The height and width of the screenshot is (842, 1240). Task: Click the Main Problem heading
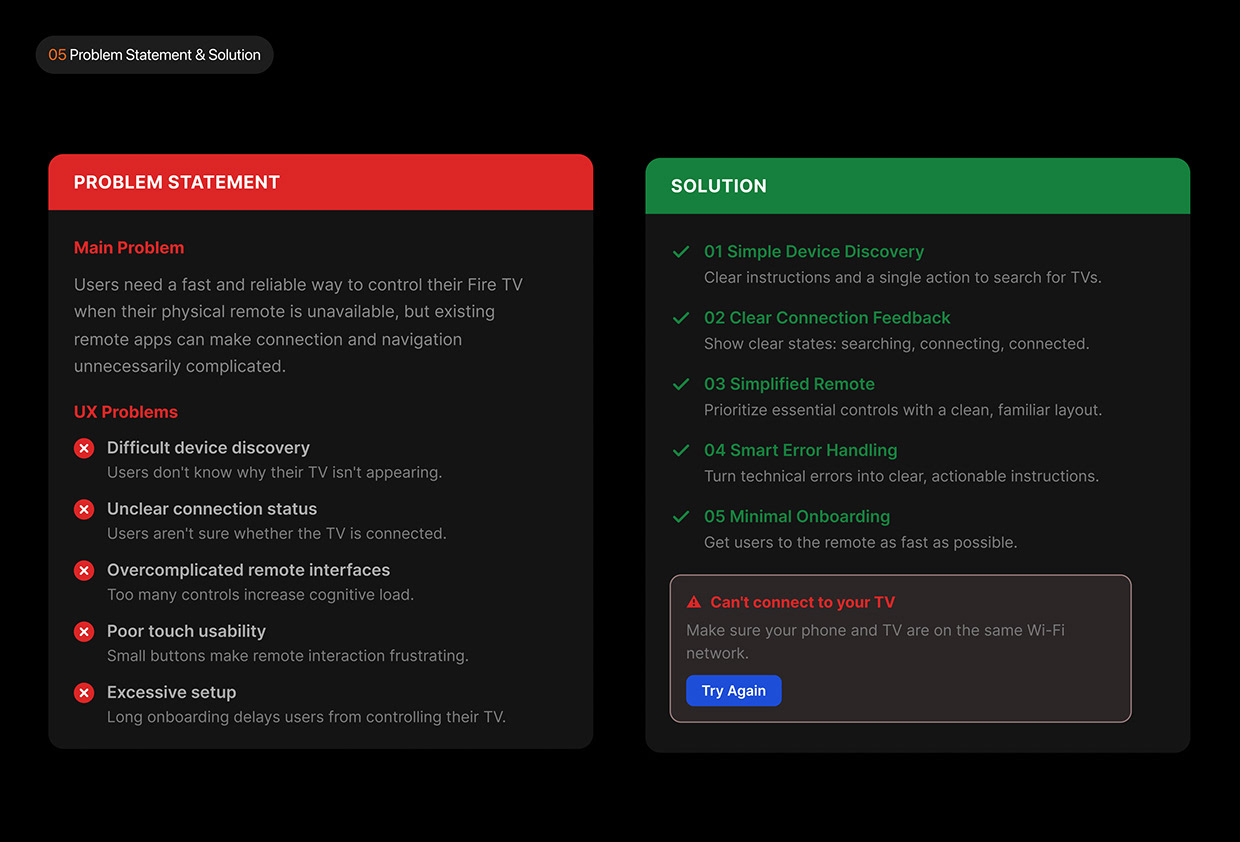point(129,248)
